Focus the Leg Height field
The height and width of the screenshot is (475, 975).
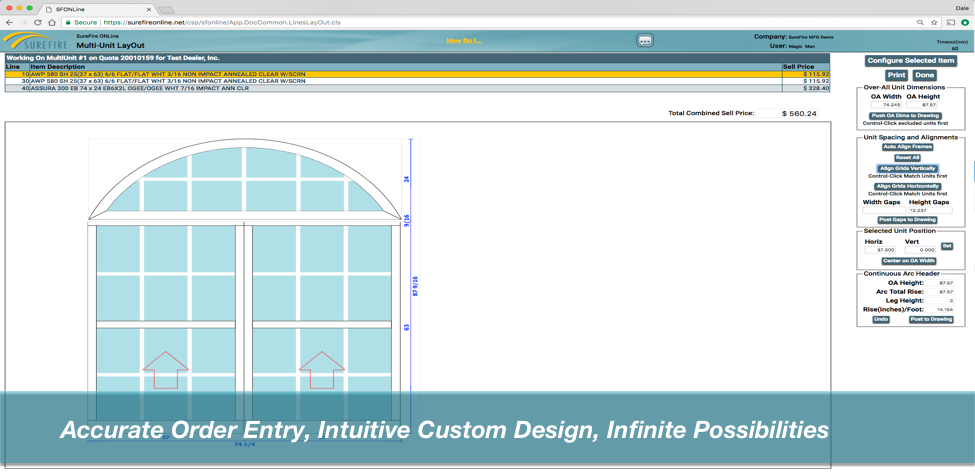pyautogui.click(x=940, y=300)
